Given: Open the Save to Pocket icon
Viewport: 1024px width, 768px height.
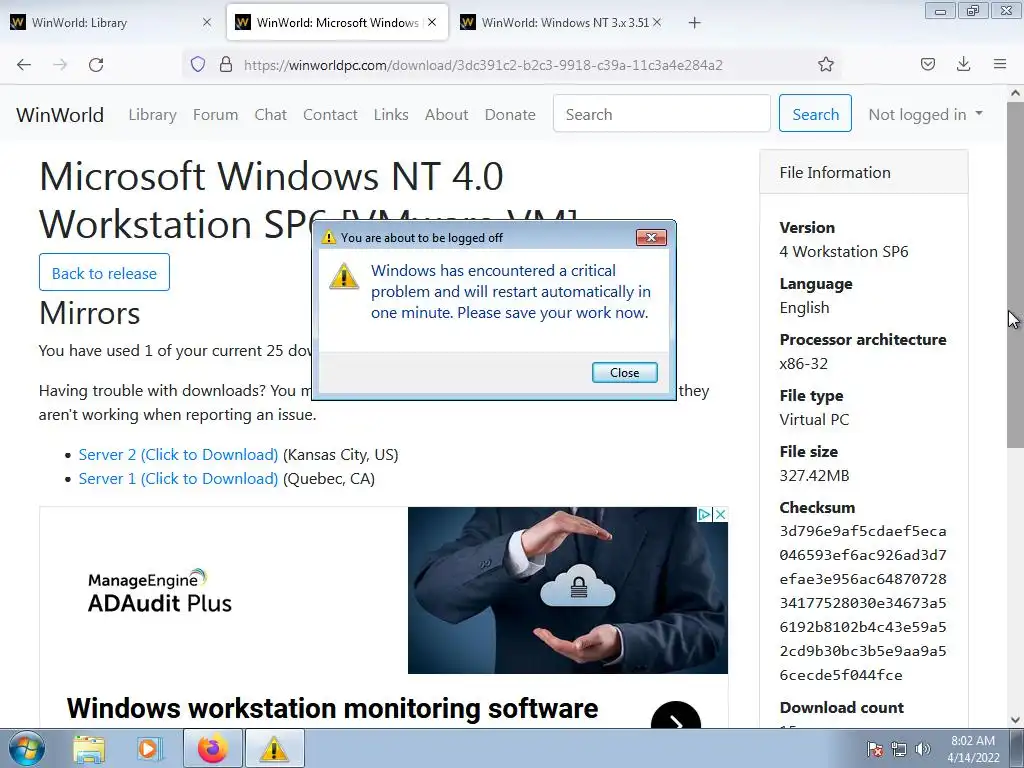Looking at the screenshot, I should (x=927, y=64).
